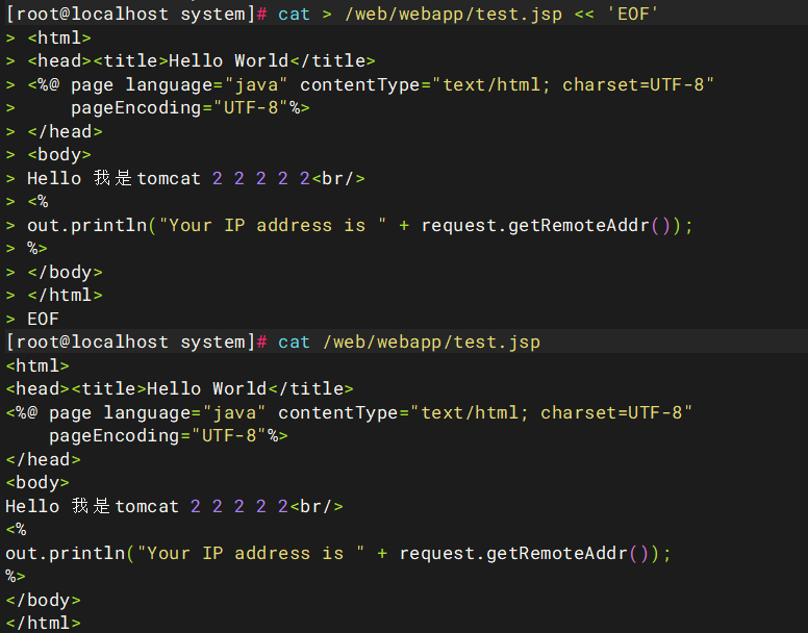The width and height of the screenshot is (808, 633).
Task: Click '</html>' last line of cat output
Action: tap(43, 623)
